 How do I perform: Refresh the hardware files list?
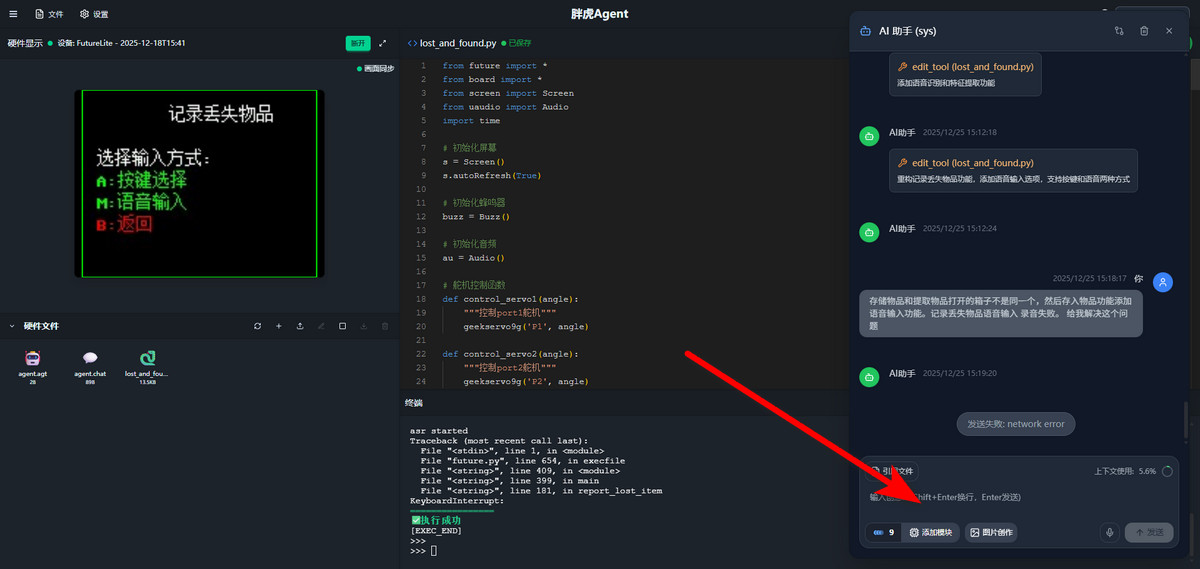pos(257,326)
